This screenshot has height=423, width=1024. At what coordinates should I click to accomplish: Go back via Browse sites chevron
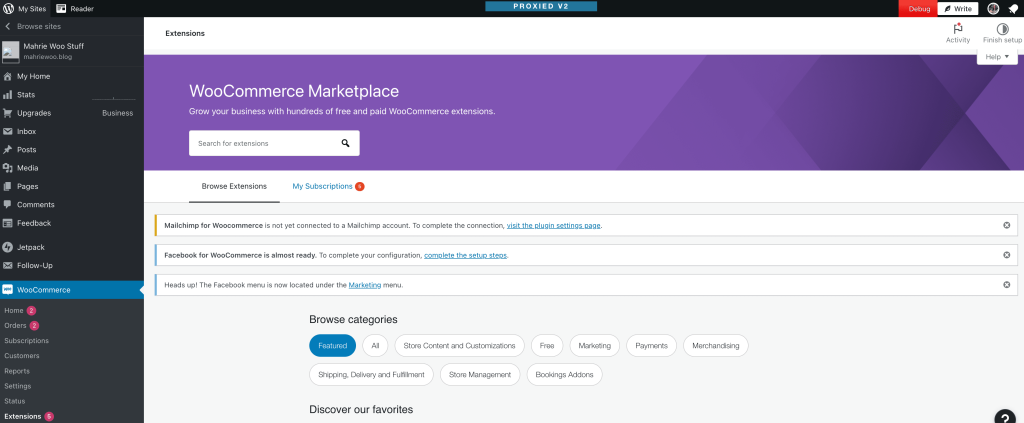[x=8, y=27]
